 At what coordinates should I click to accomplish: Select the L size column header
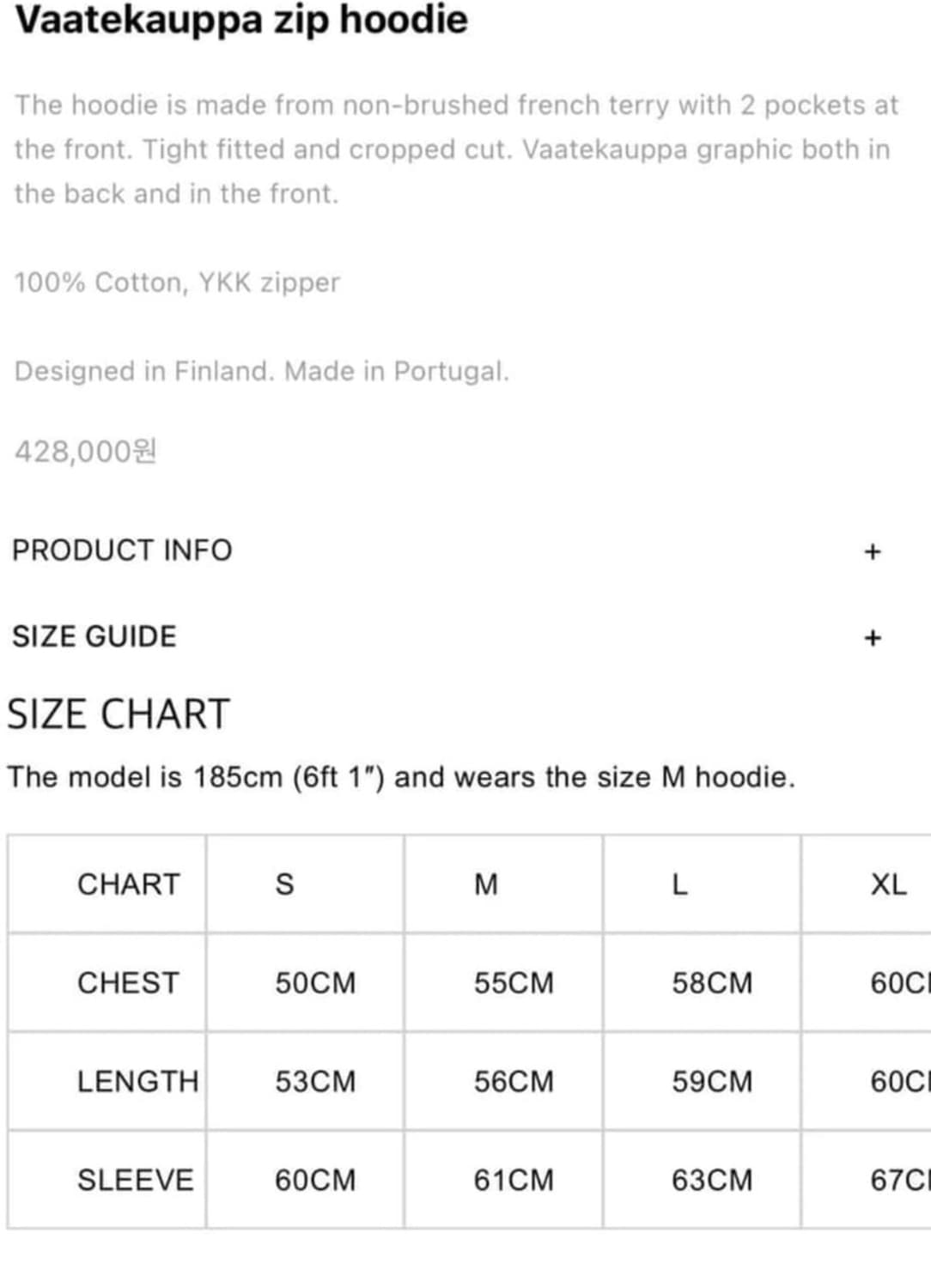679,884
